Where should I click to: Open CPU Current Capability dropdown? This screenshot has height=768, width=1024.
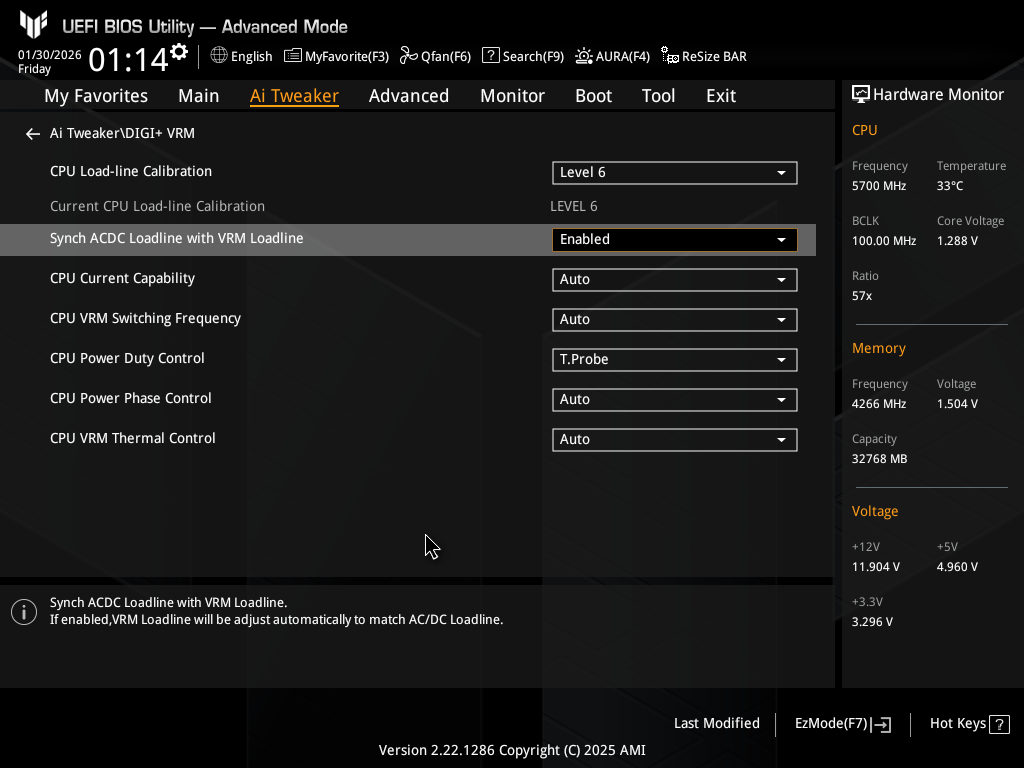point(675,280)
